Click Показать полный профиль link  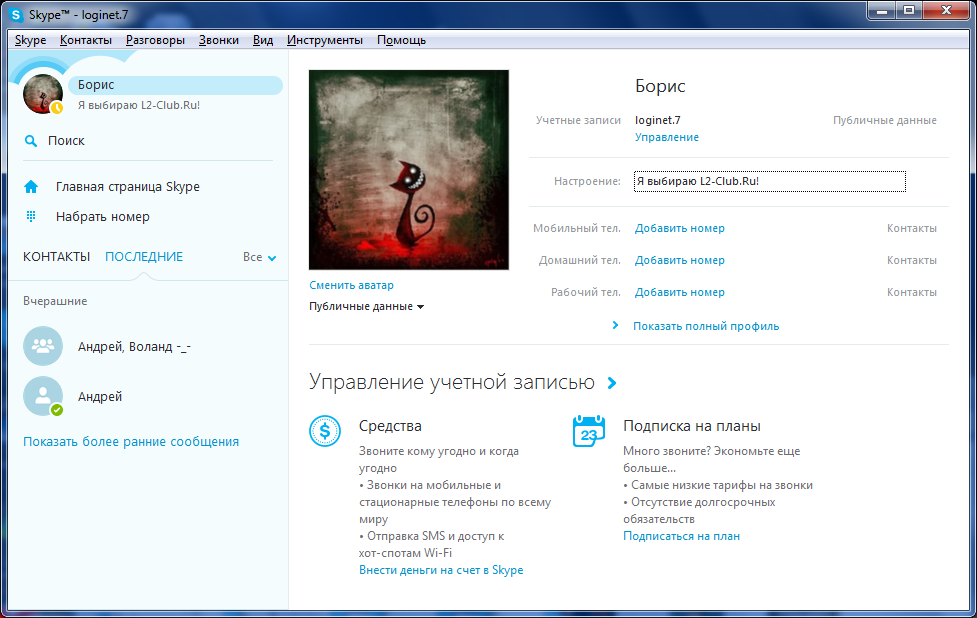[706, 326]
